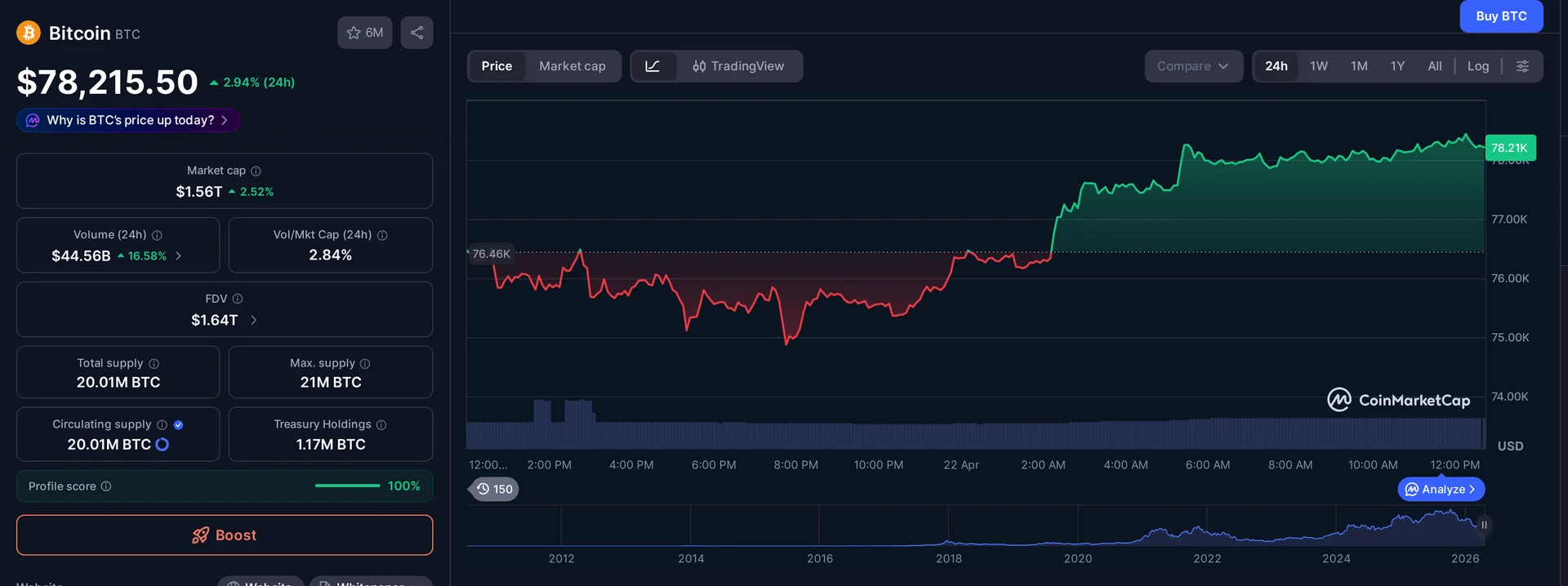Click the 2.84% Vol/Mkt Cap value

tap(330, 255)
